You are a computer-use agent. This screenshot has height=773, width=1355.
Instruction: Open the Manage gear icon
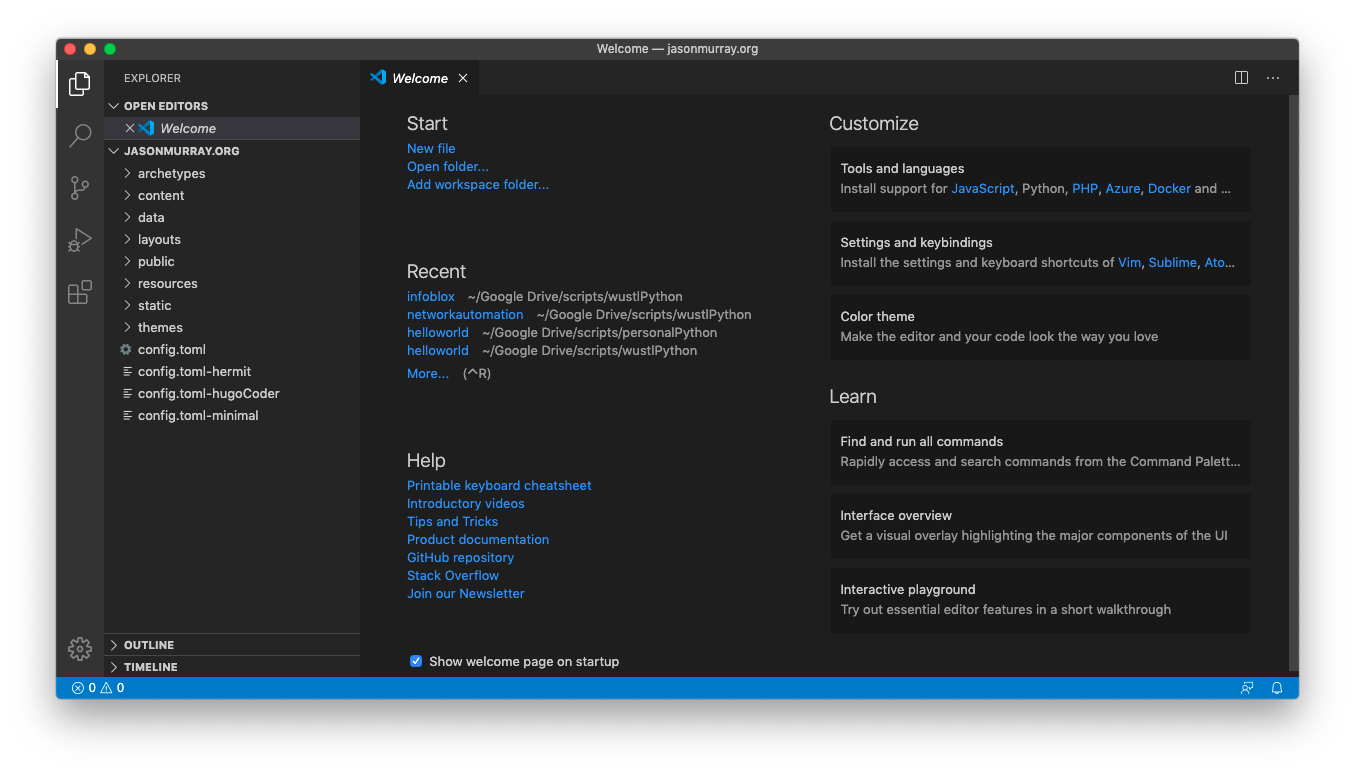click(80, 649)
